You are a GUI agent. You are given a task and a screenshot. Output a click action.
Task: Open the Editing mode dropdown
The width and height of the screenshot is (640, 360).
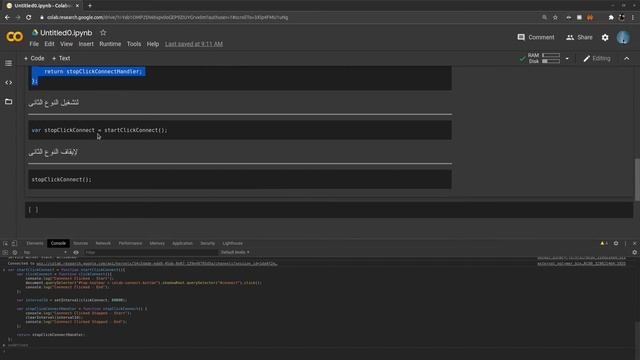pyautogui.click(x=597, y=59)
